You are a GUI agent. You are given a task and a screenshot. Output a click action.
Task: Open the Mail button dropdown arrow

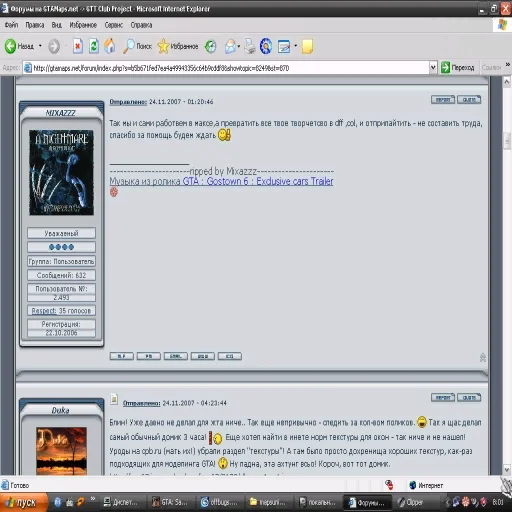239,46
